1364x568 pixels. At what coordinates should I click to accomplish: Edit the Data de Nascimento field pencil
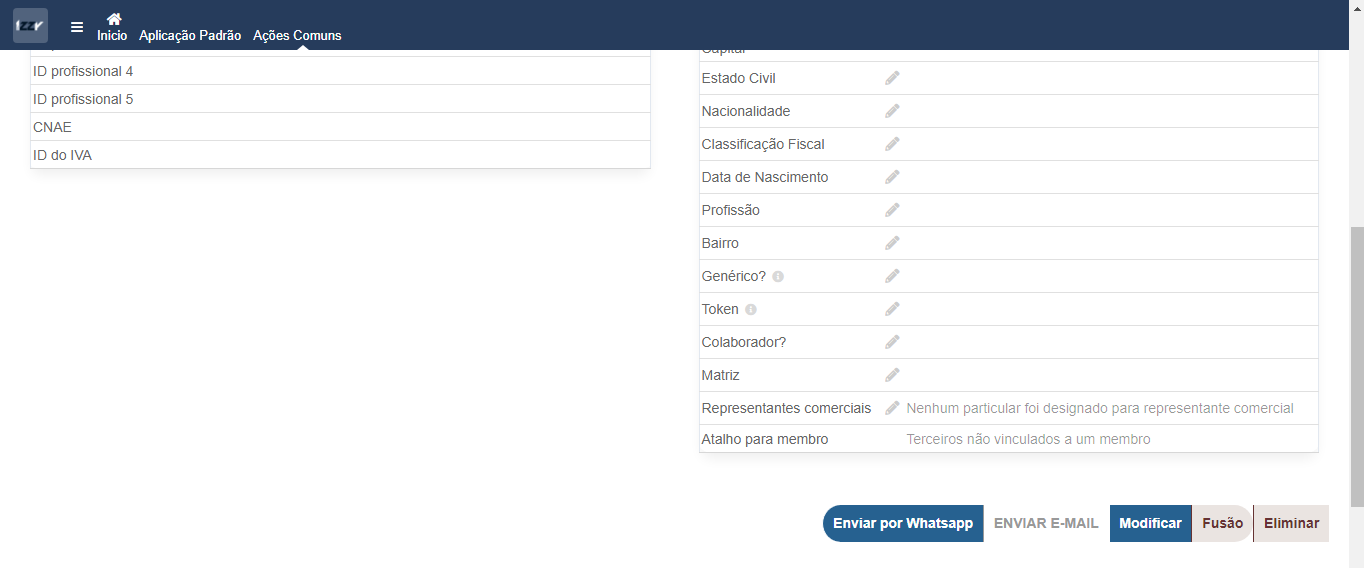click(x=892, y=177)
